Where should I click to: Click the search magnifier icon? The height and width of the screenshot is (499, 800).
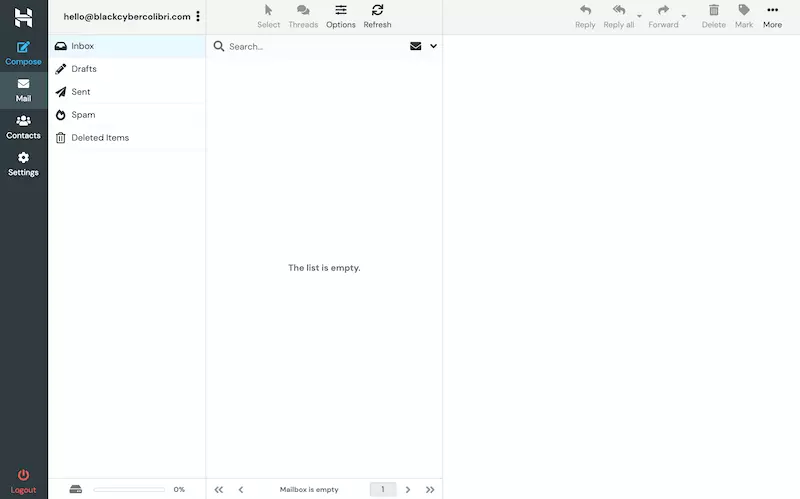[x=219, y=46]
